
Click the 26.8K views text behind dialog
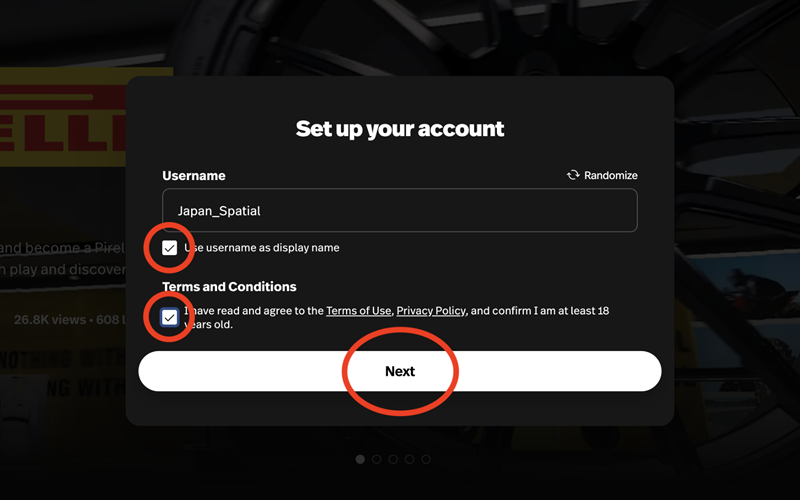pyautogui.click(x=50, y=320)
